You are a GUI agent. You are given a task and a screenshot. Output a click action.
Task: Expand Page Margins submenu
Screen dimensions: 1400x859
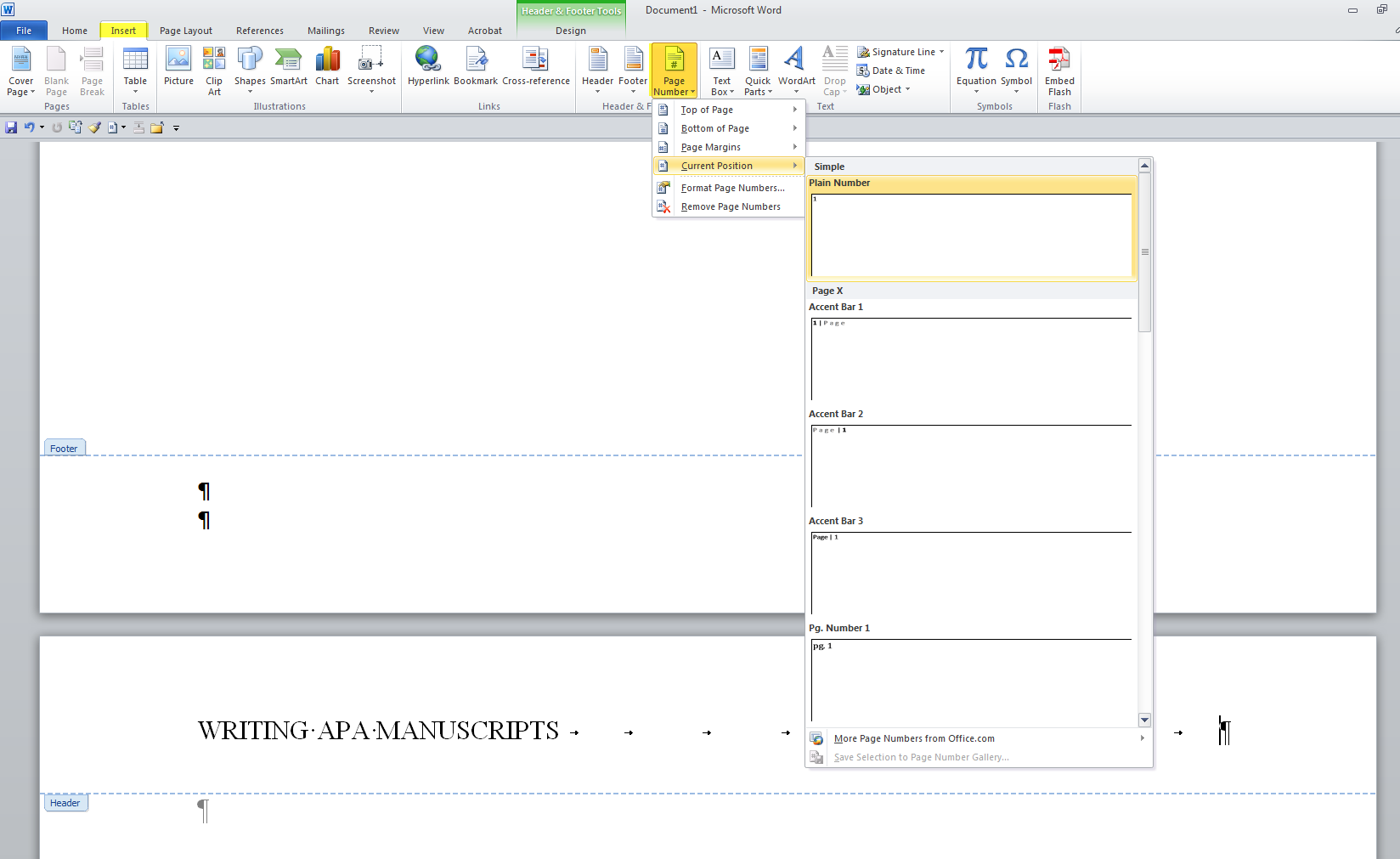click(728, 147)
